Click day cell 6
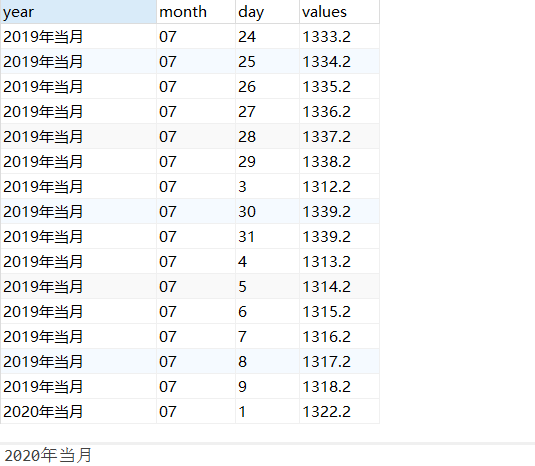Screen dimensions: 535x466 (268, 311)
